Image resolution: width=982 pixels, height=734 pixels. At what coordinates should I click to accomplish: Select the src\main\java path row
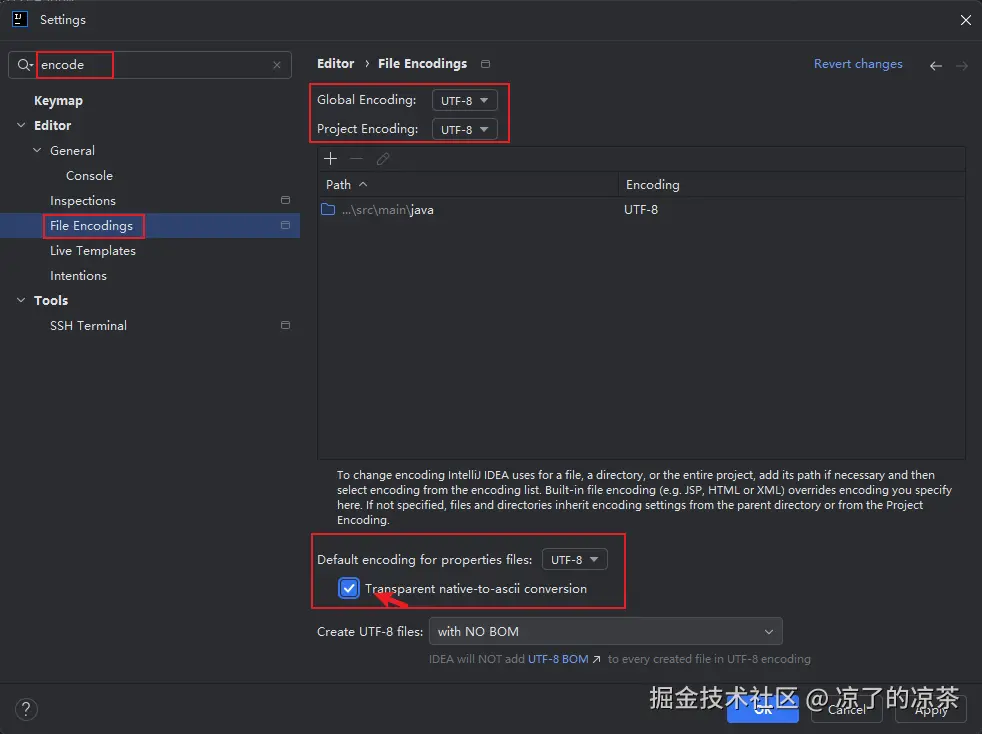pyautogui.click(x=641, y=210)
